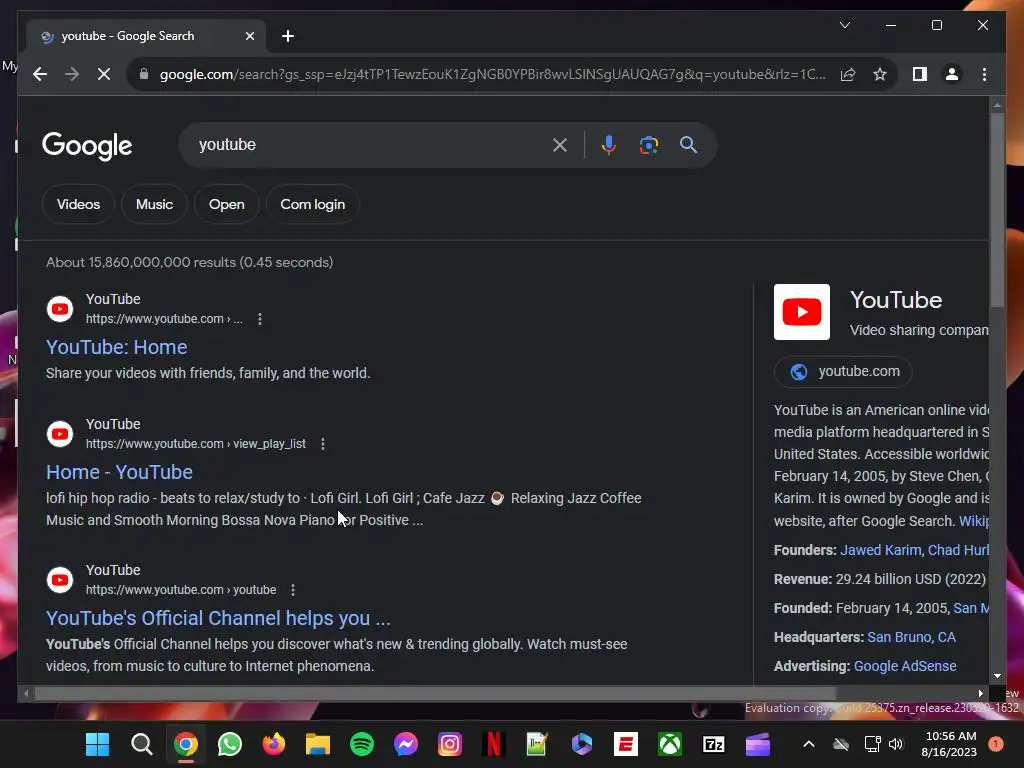
Task: Bookmark this page with the star
Action: coord(880,74)
